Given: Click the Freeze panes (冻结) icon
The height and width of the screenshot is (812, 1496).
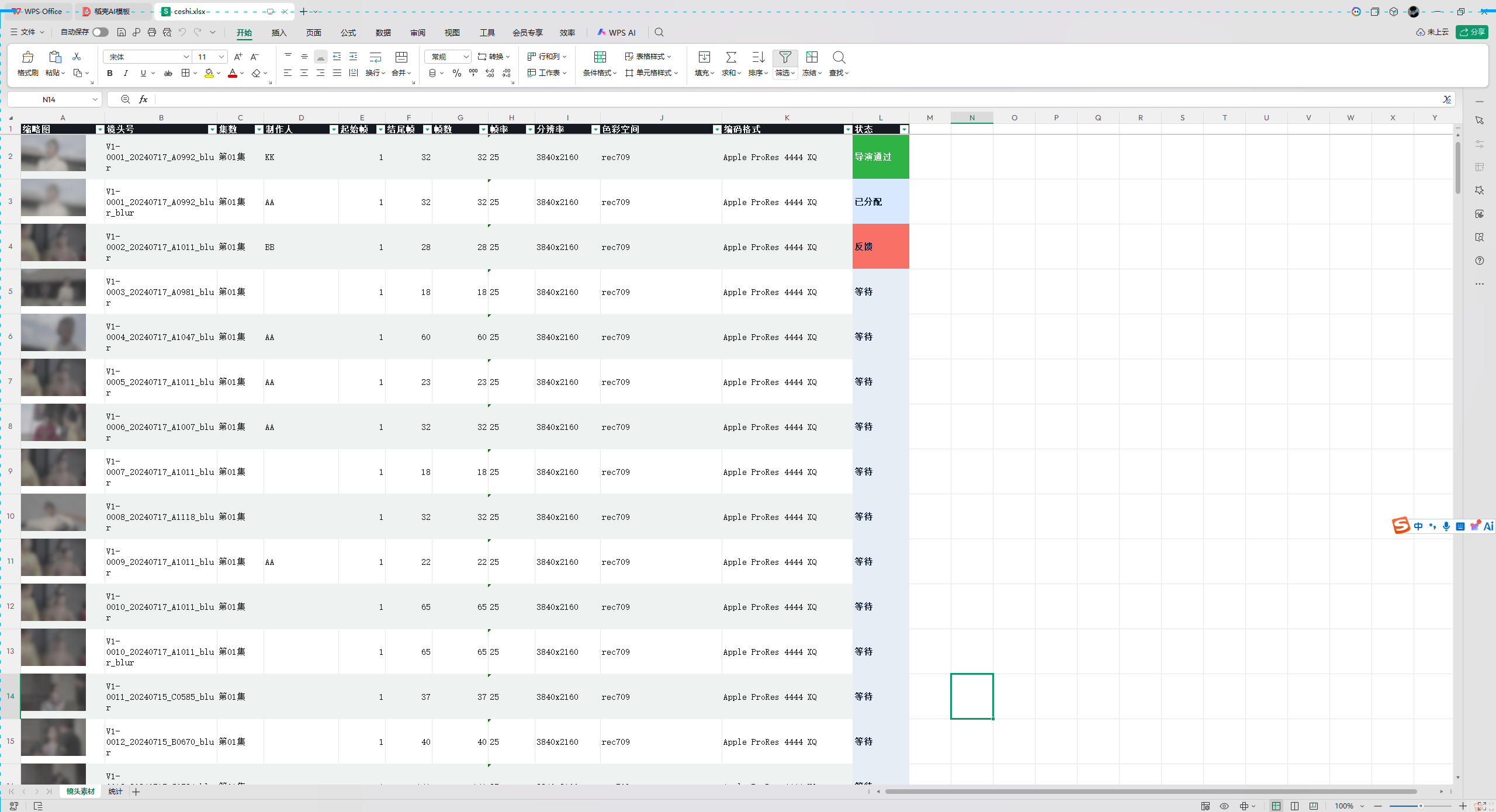Looking at the screenshot, I should 812,57.
